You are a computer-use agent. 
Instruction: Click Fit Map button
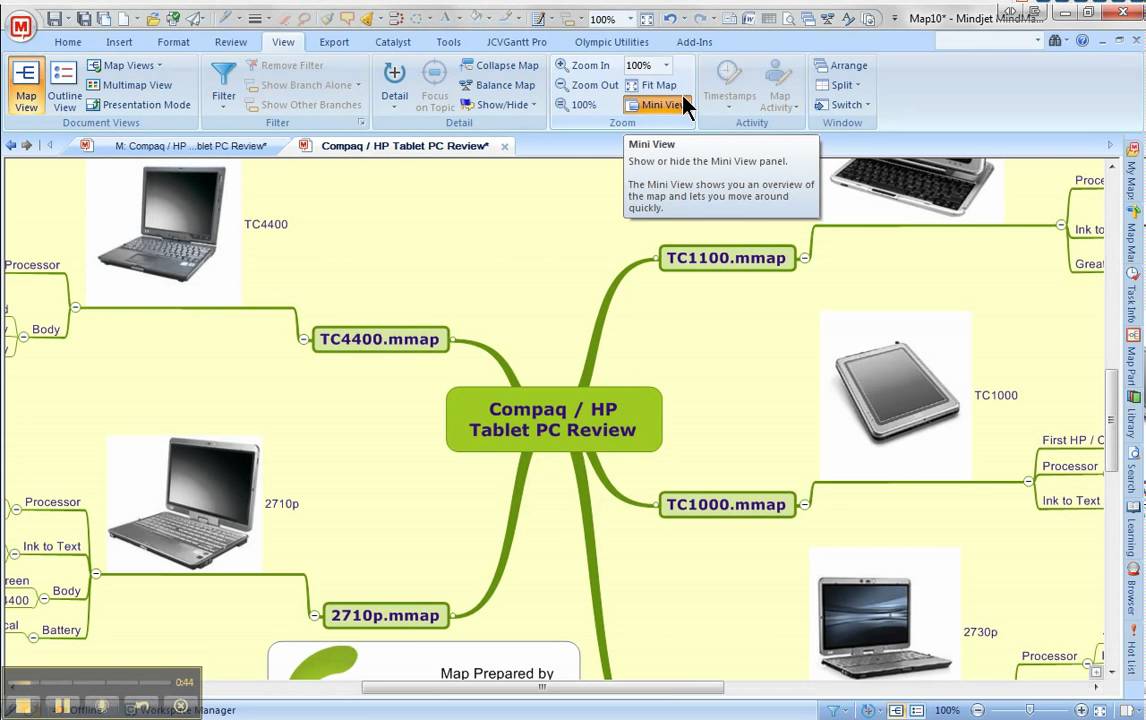(651, 85)
